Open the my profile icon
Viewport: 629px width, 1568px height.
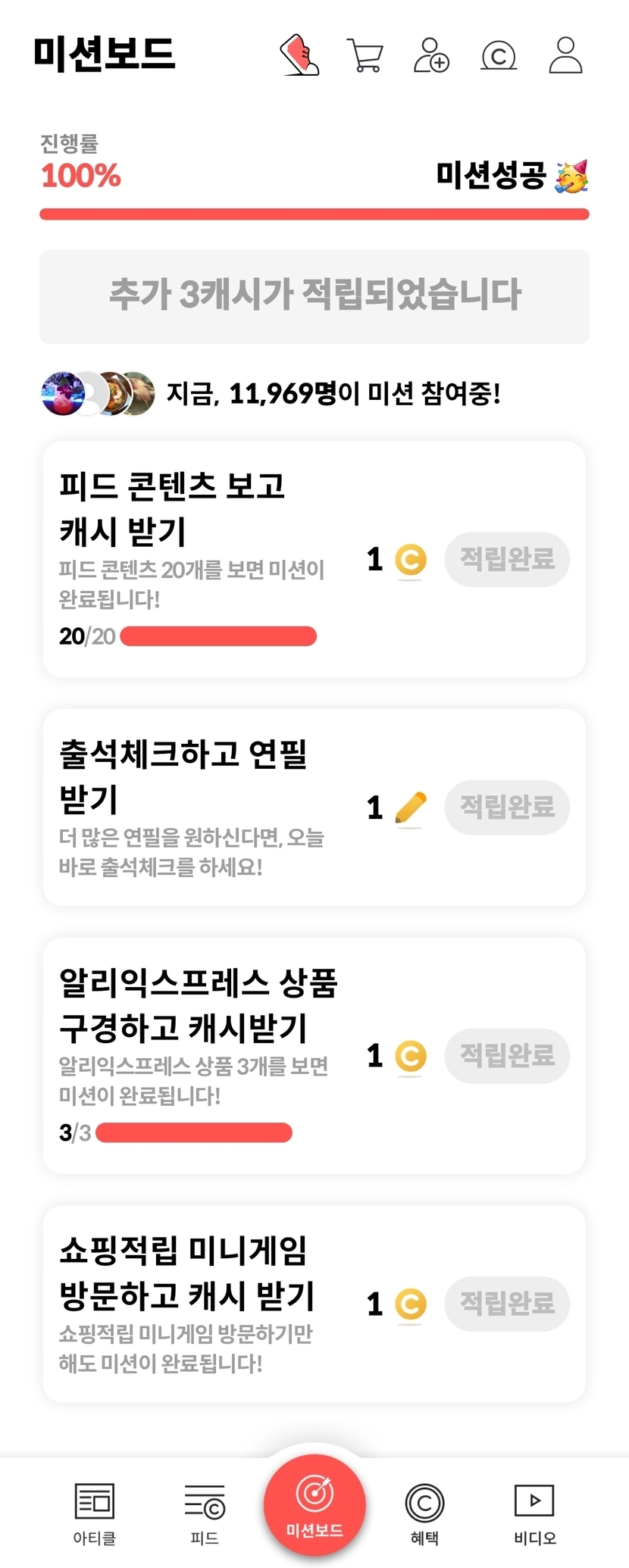[565, 55]
